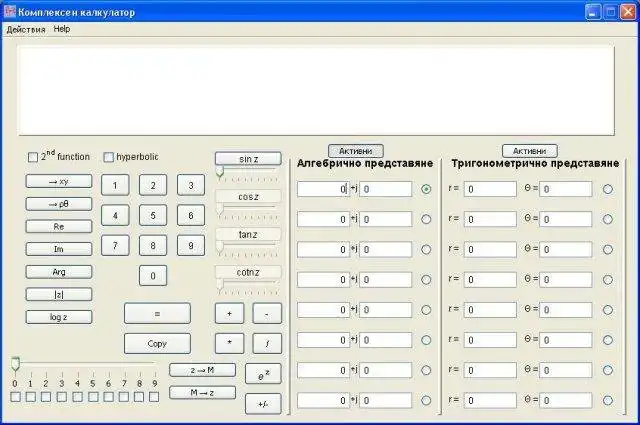Enable the 2nd function checkbox

pyautogui.click(x=33, y=157)
